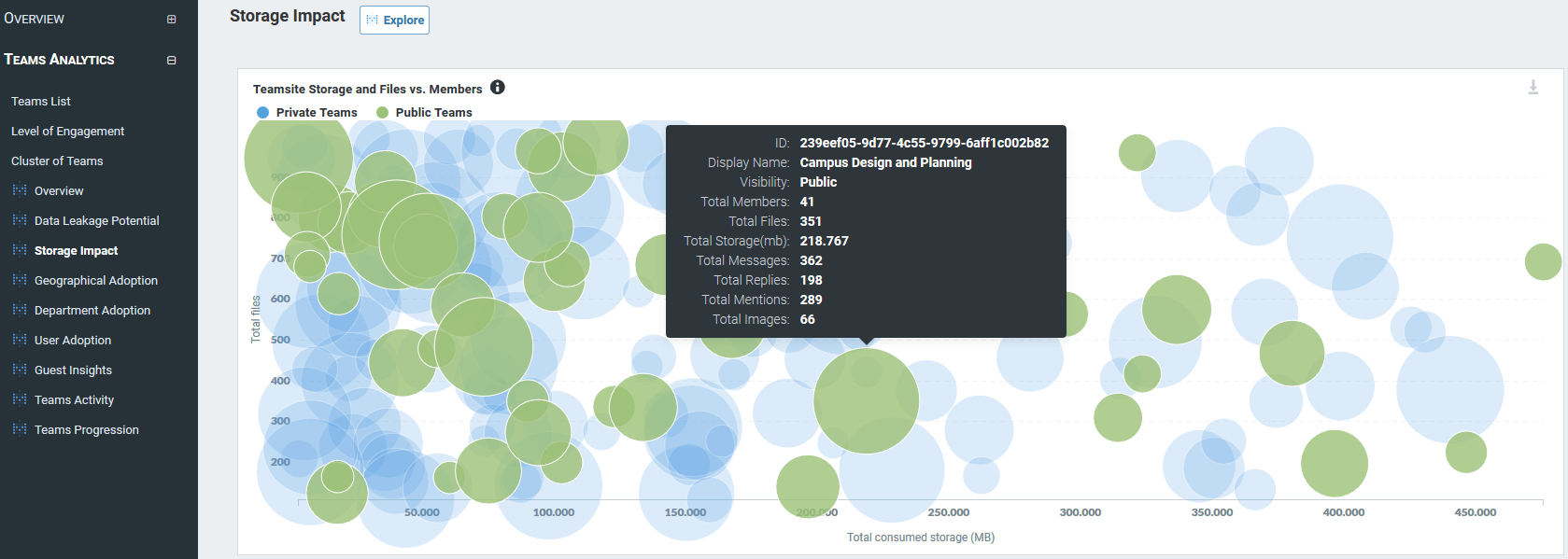Click the User Adoption report icon
The width and height of the screenshot is (1568, 559).
click(20, 340)
